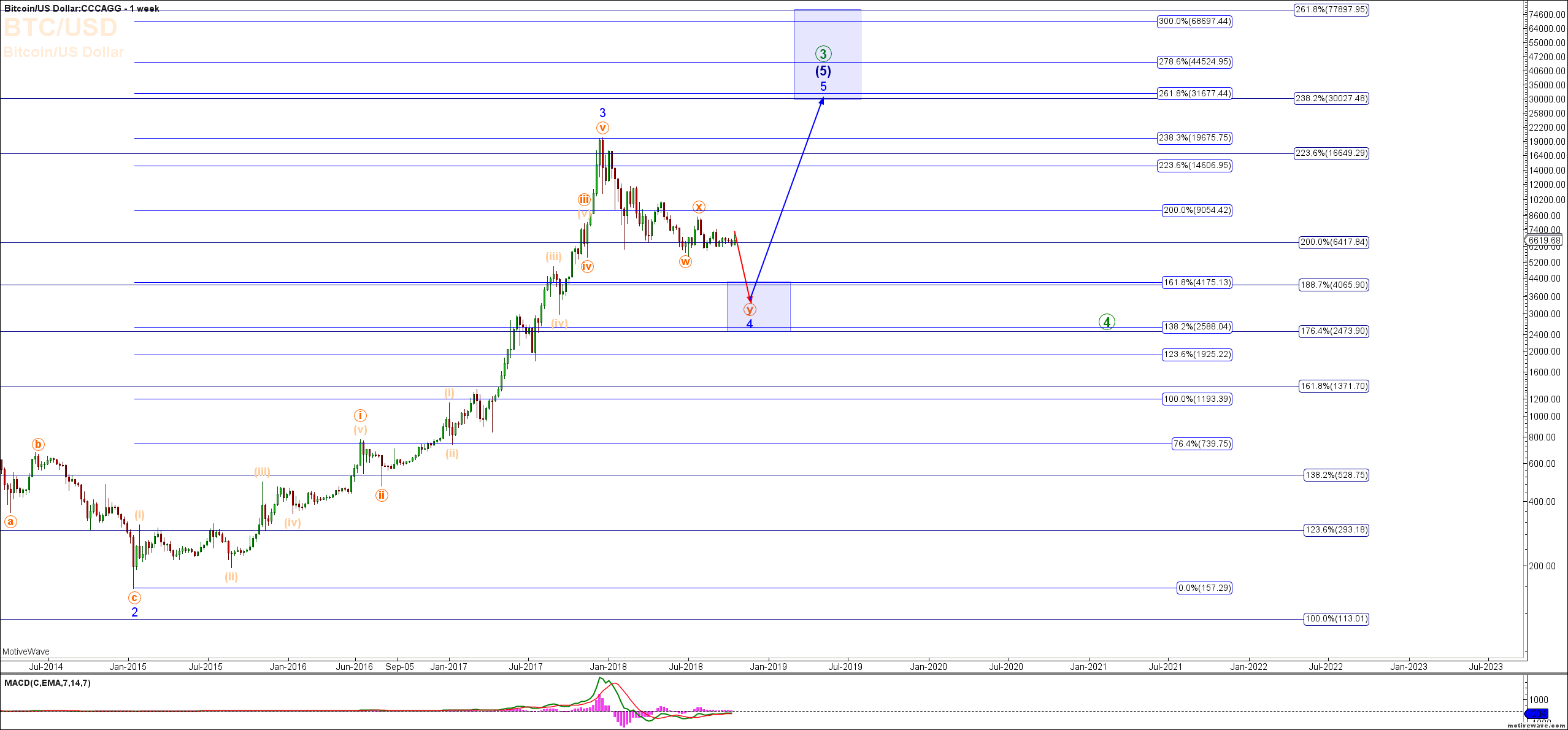Click the 100.0%(113.01) extension label
Screen dimensions: 1568x730
click(x=1336, y=619)
